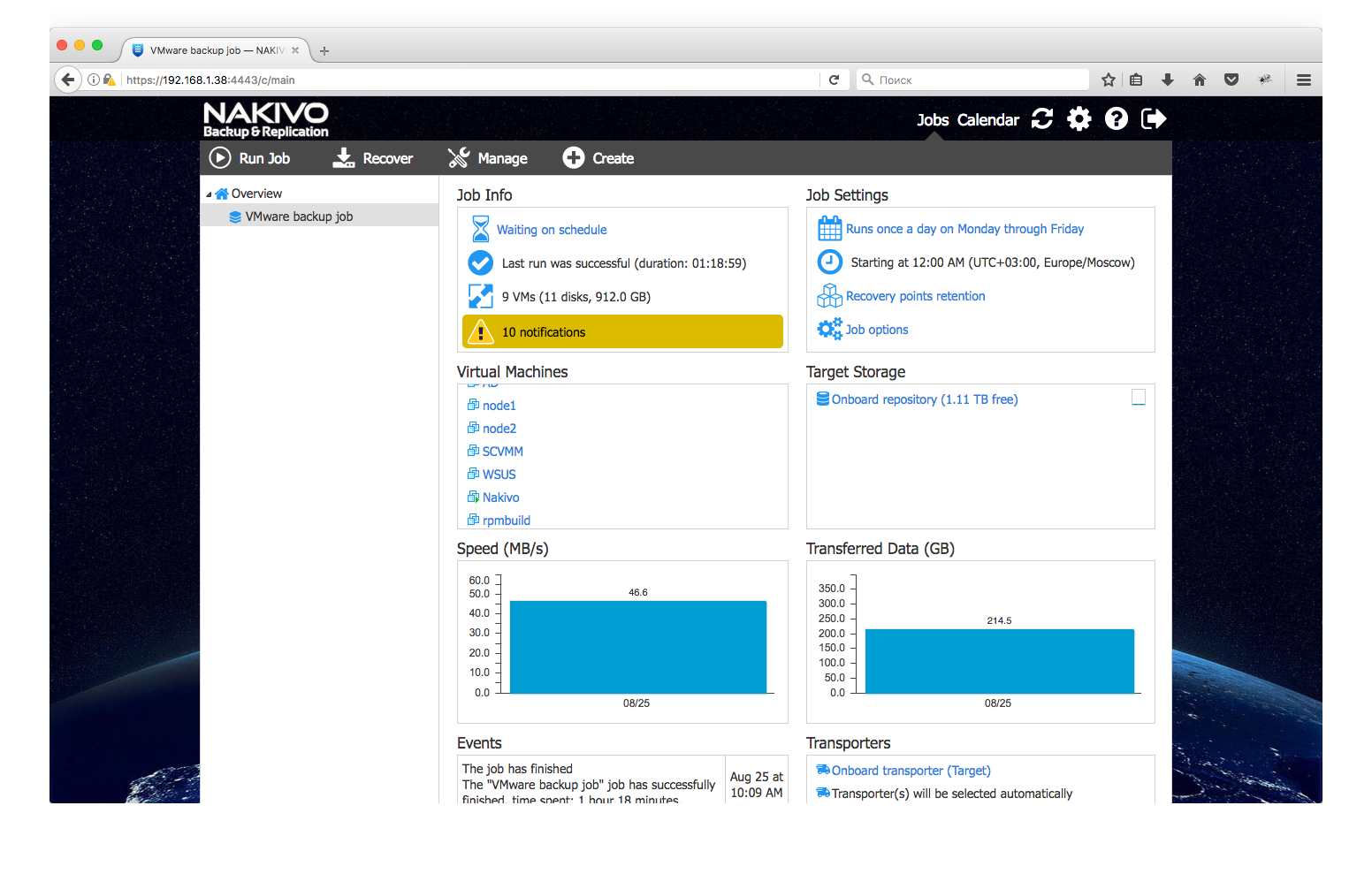The width and height of the screenshot is (1372, 874).
Task: Open a new browser tab with plus
Action: pyautogui.click(x=324, y=51)
